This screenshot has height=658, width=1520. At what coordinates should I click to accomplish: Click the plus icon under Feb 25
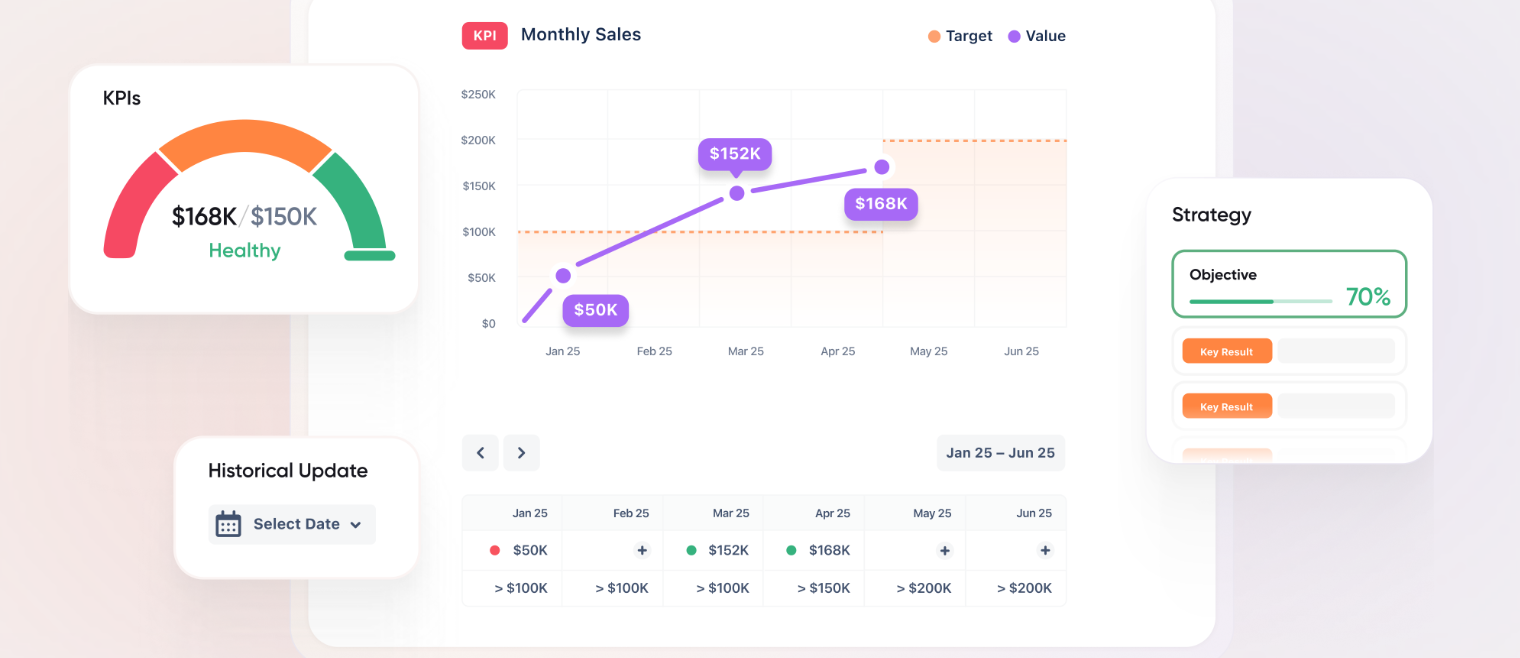click(643, 550)
